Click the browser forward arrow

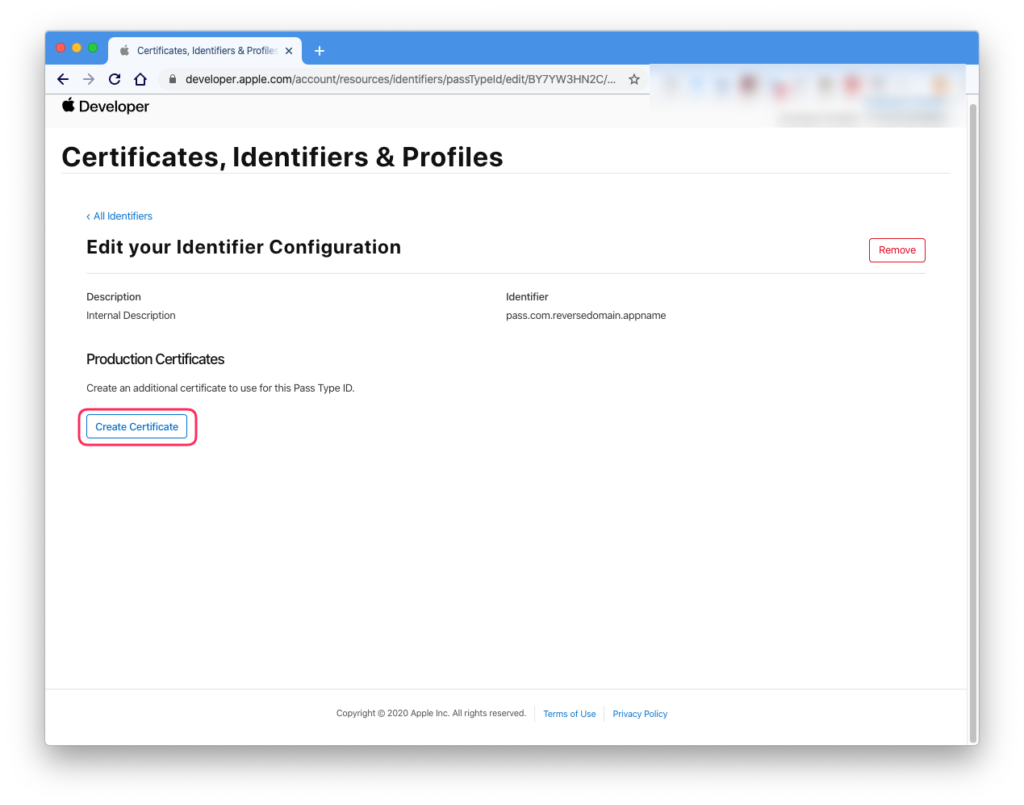[x=89, y=79]
